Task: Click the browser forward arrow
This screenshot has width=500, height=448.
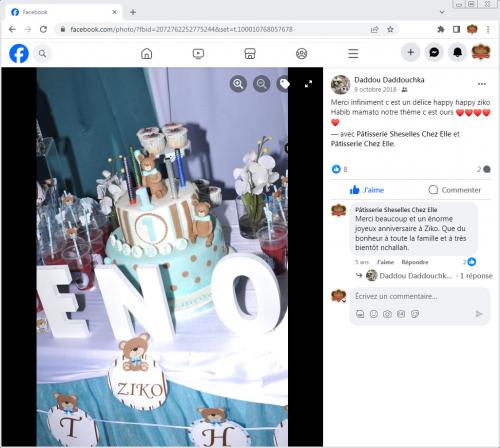Action: [28, 29]
